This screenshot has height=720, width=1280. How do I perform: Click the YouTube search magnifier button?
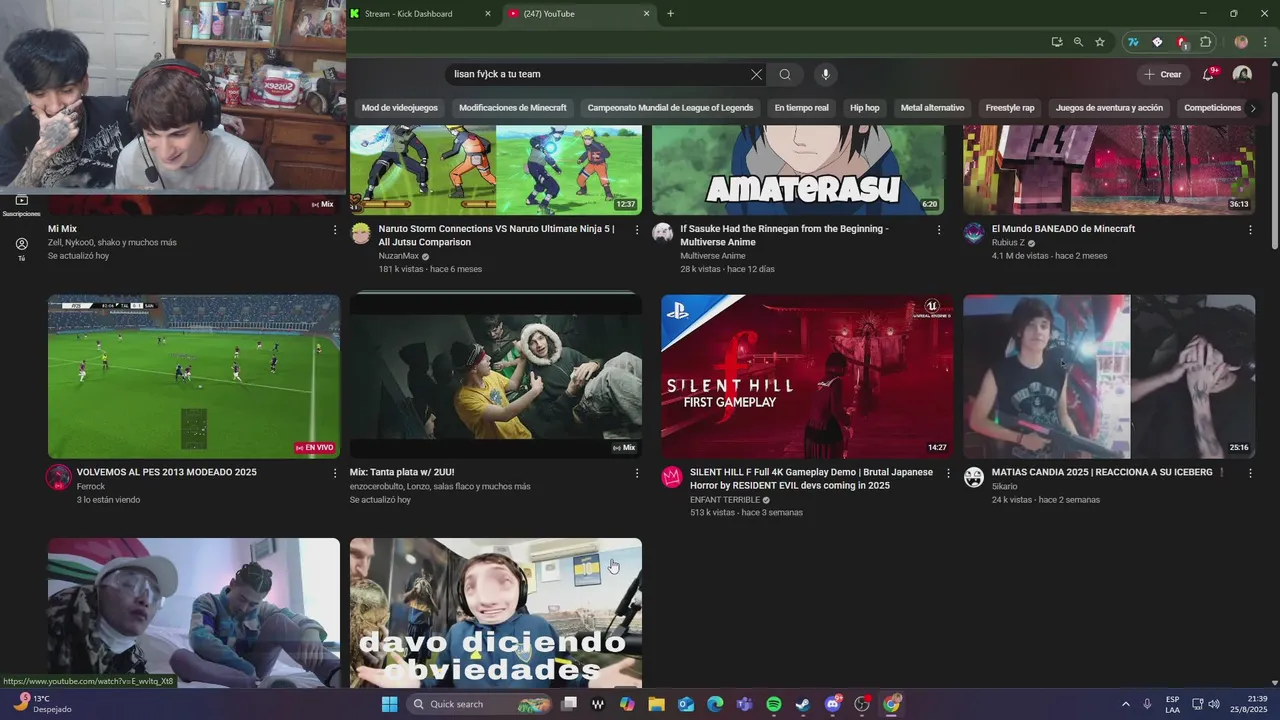[785, 74]
